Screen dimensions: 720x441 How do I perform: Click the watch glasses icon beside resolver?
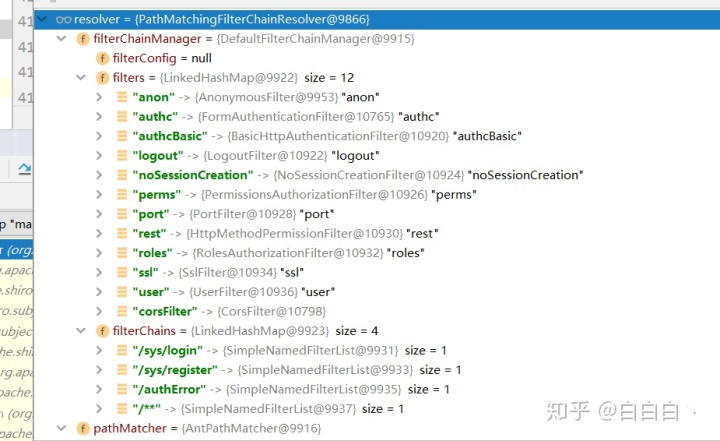[63, 19]
